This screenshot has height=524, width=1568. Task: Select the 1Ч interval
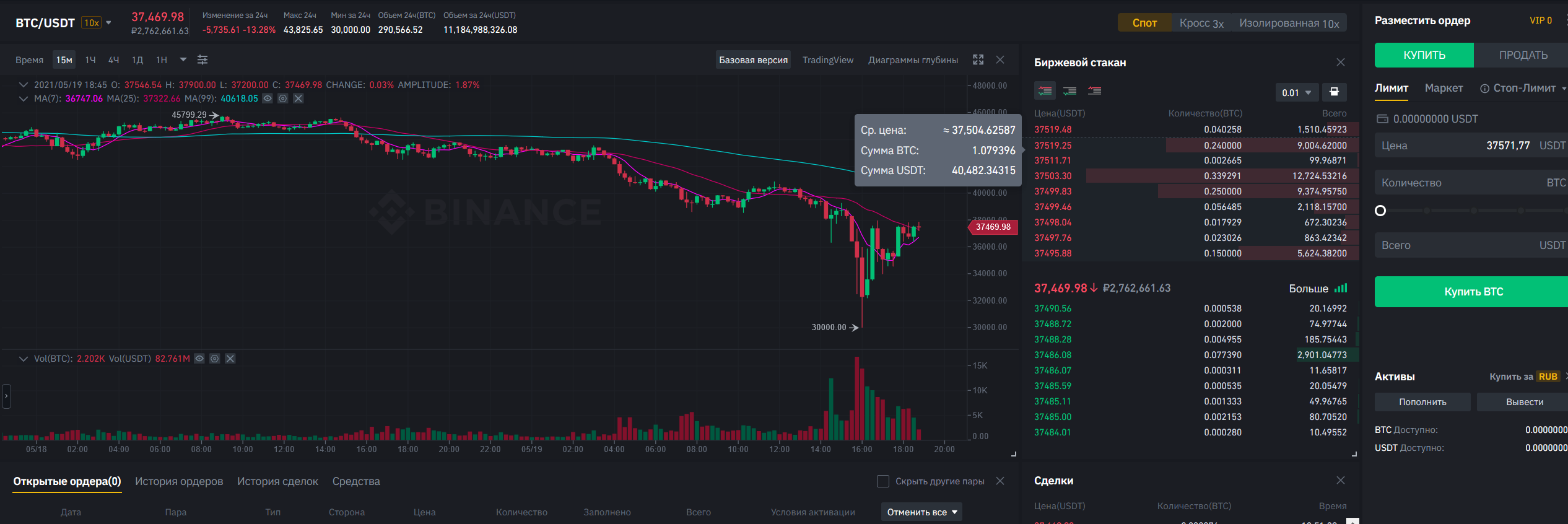point(90,60)
